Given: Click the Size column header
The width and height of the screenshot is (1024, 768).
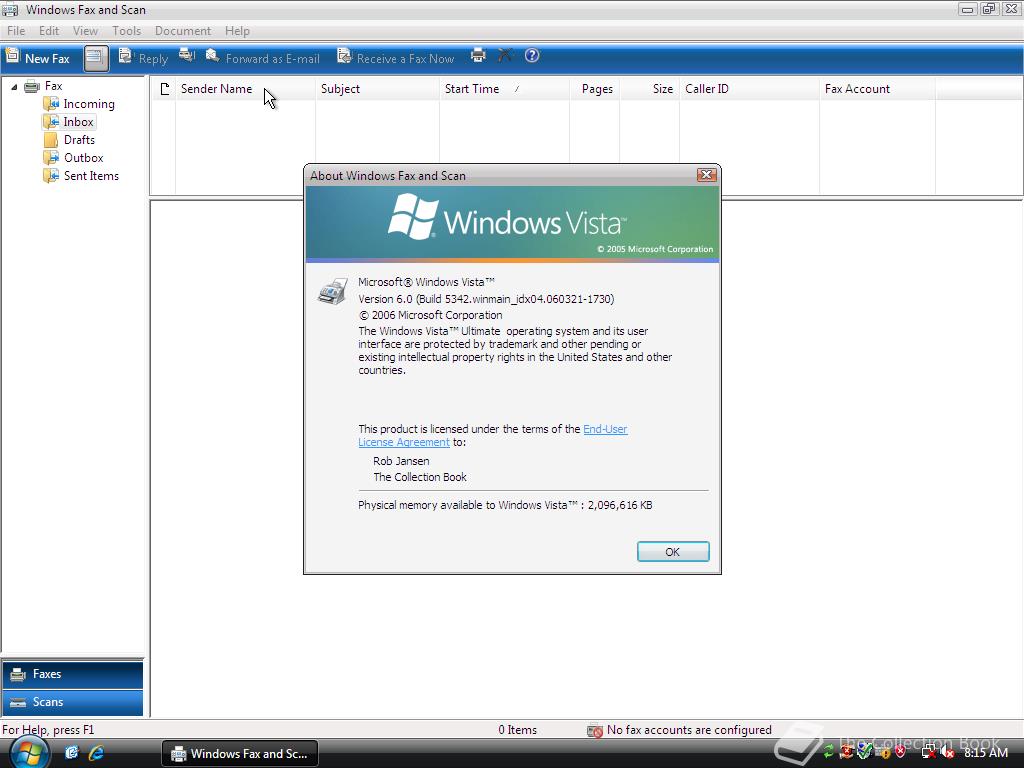Looking at the screenshot, I should click(650, 89).
